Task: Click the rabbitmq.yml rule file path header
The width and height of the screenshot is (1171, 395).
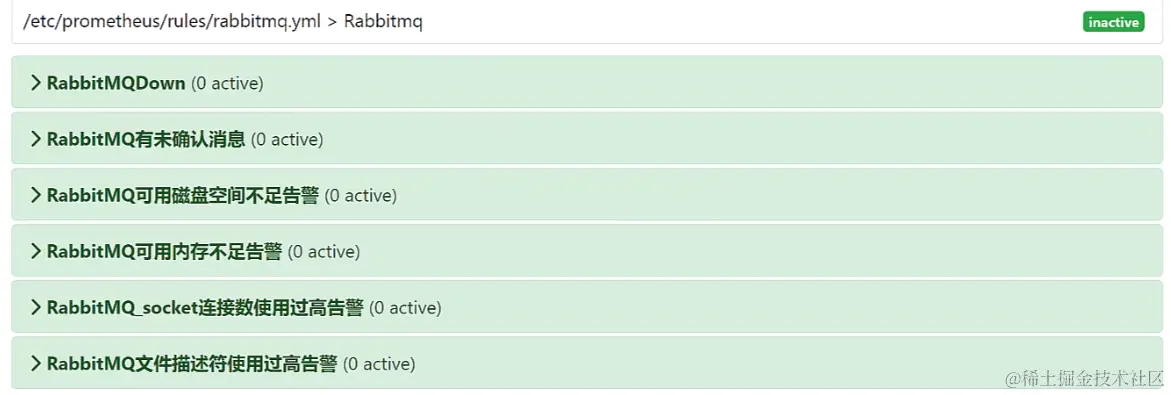Action: [223, 22]
